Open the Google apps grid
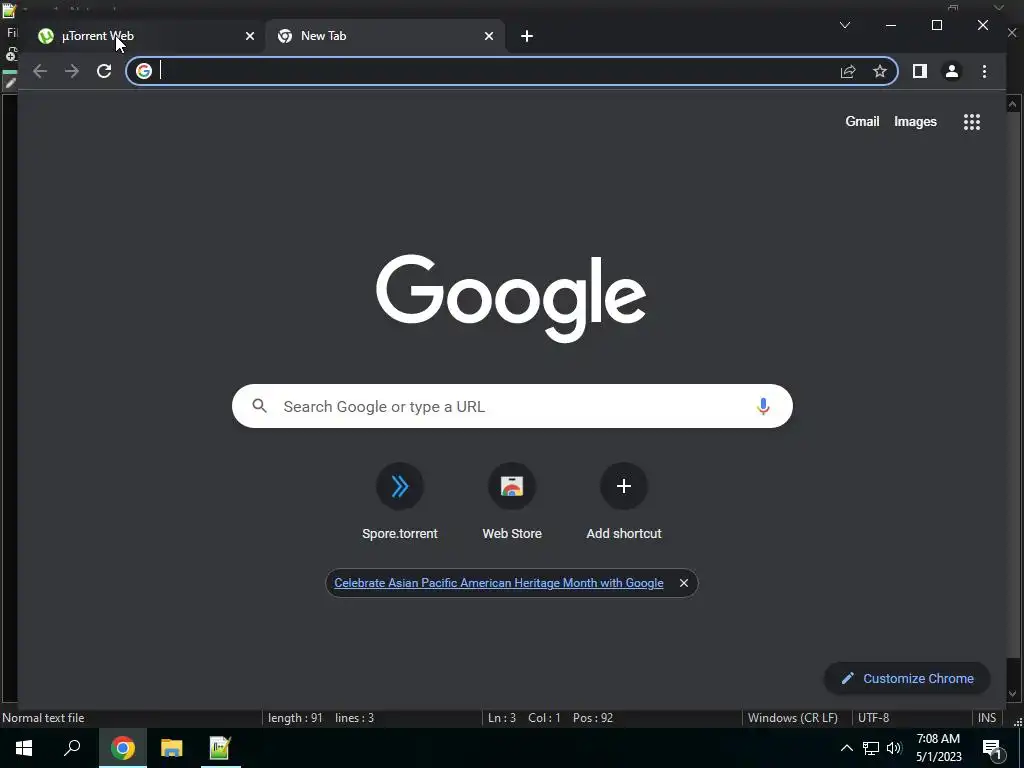Screen dimensions: 1024x768 972,122
